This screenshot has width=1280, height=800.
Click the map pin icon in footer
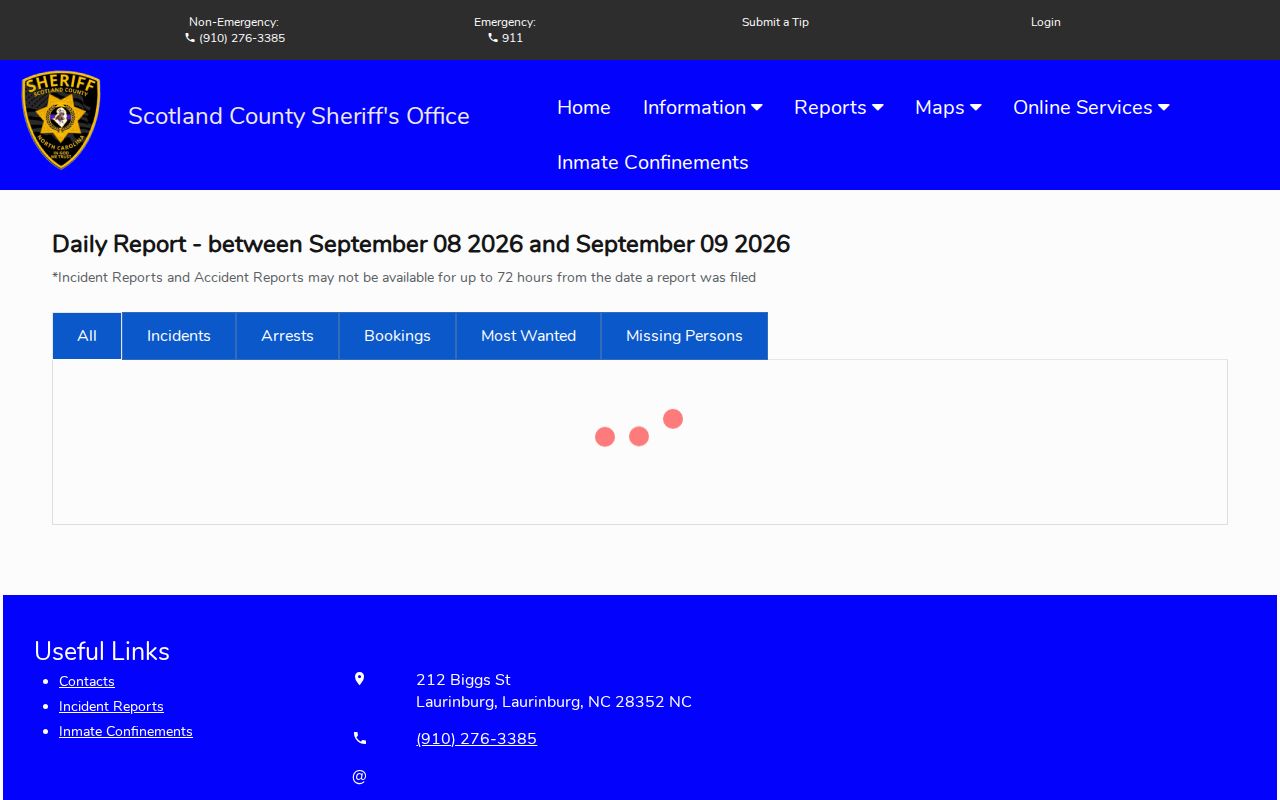click(x=360, y=679)
